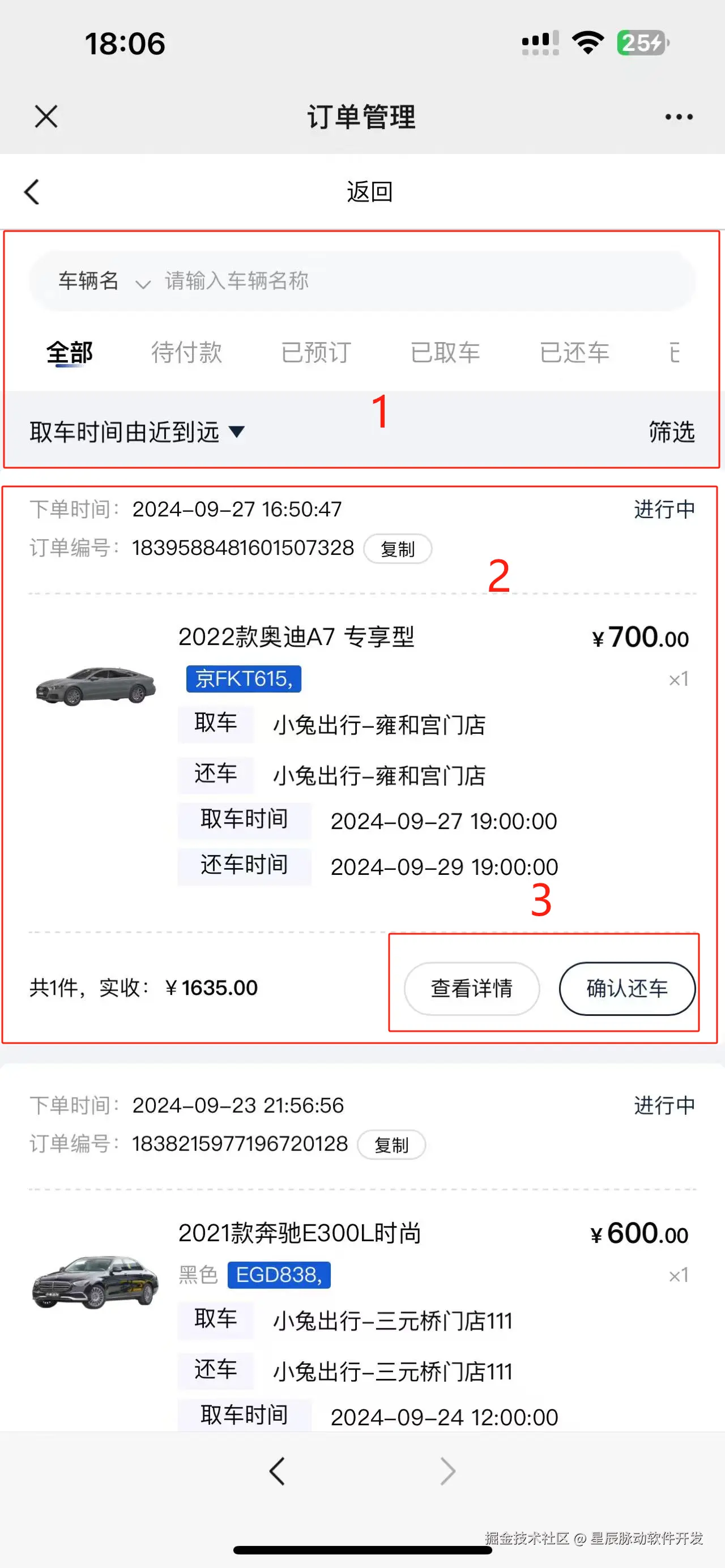Tap the browser forward arrow at bottom
725x1568 pixels.
(x=447, y=1472)
